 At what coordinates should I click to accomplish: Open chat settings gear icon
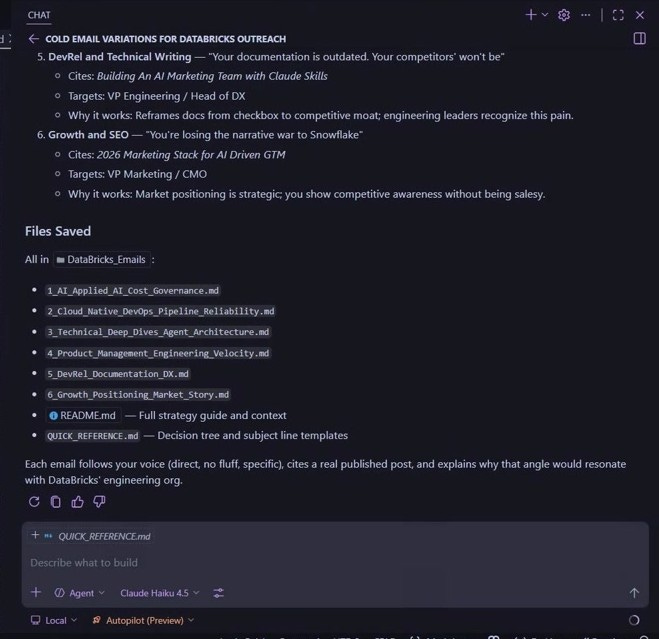(564, 15)
